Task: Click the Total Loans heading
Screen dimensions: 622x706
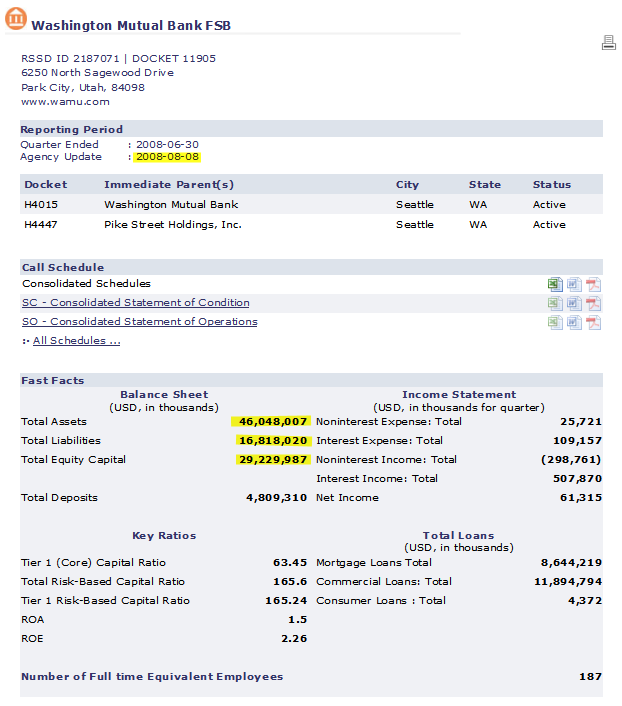Action: pos(459,535)
